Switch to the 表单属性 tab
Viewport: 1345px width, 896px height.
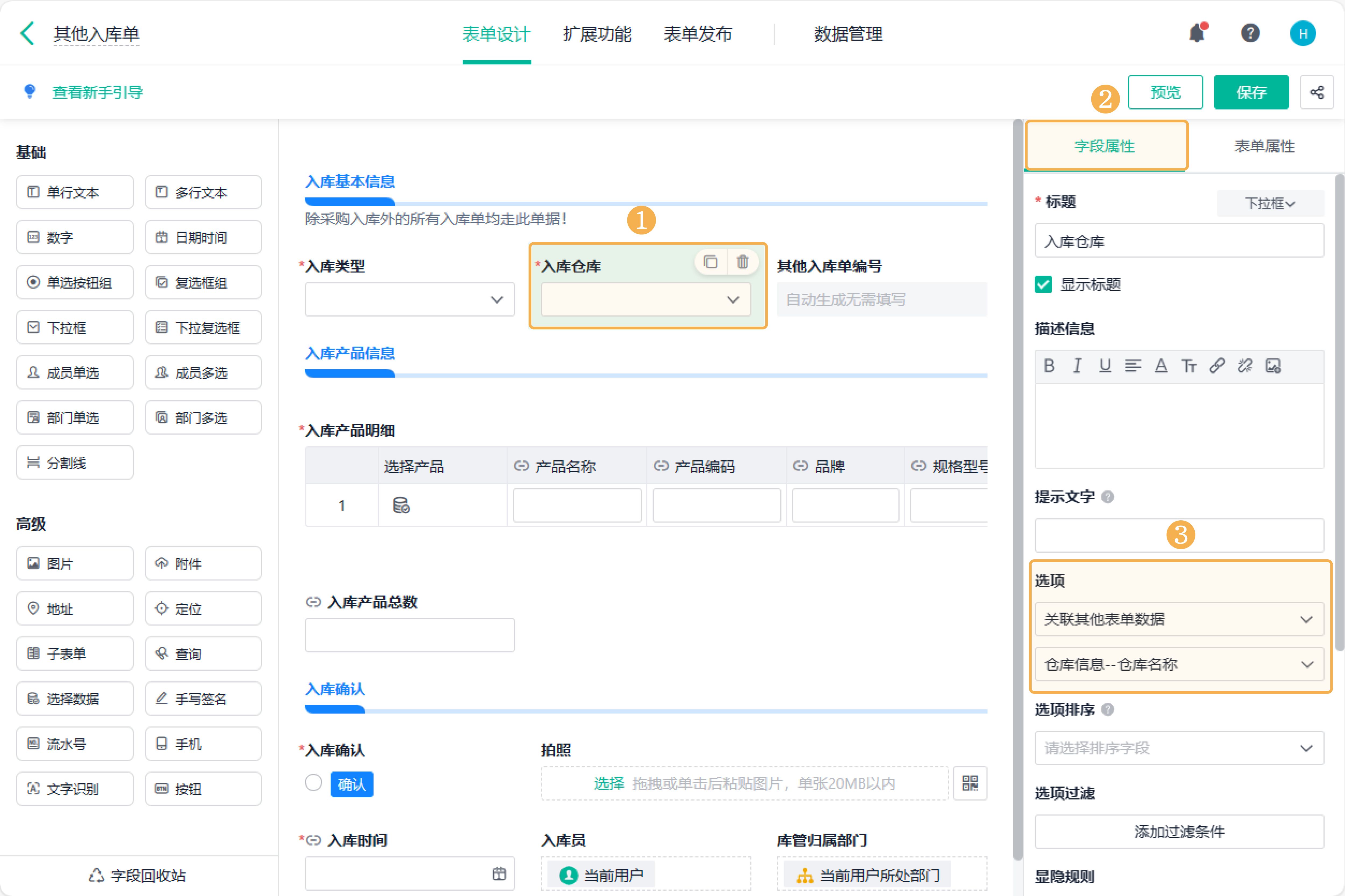click(x=1264, y=146)
